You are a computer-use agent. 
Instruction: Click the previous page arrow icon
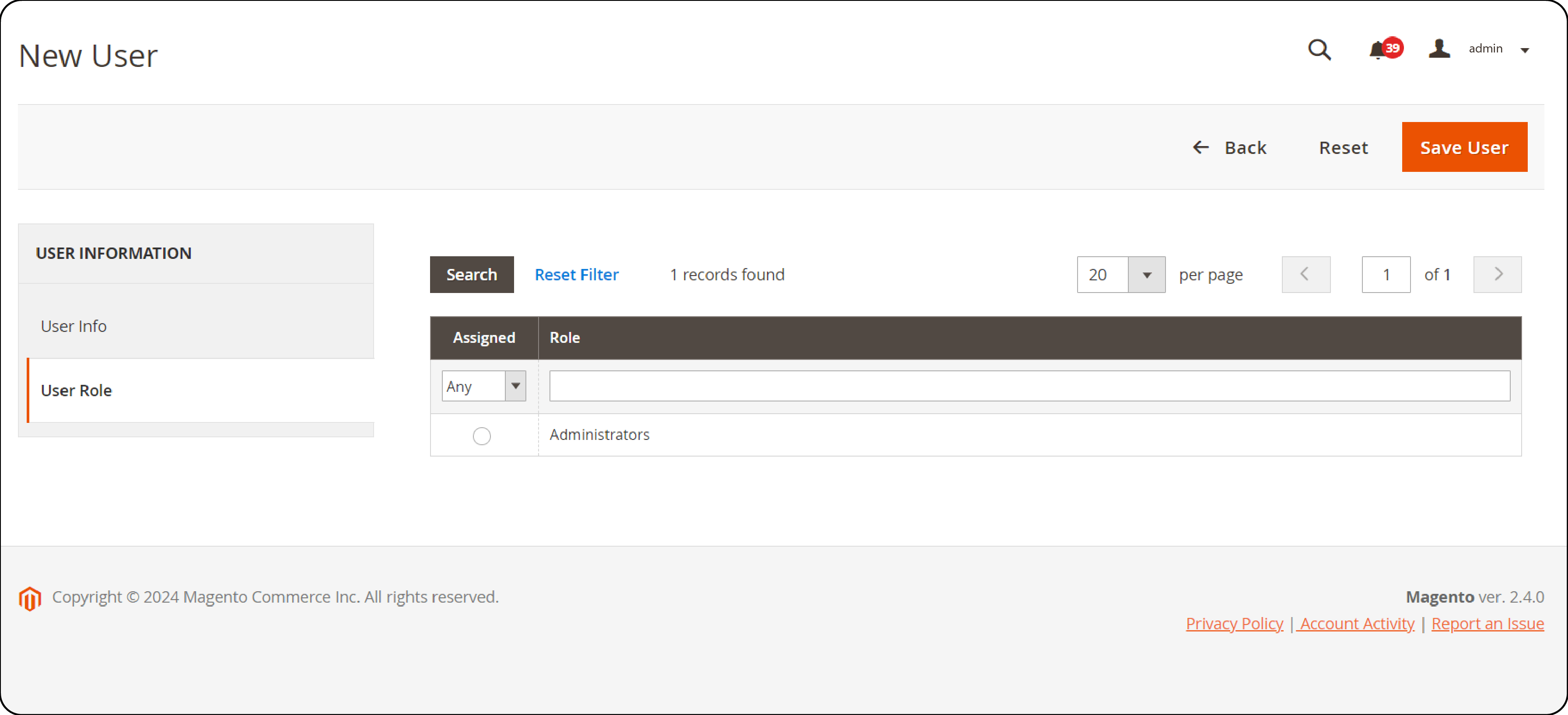[1304, 274]
